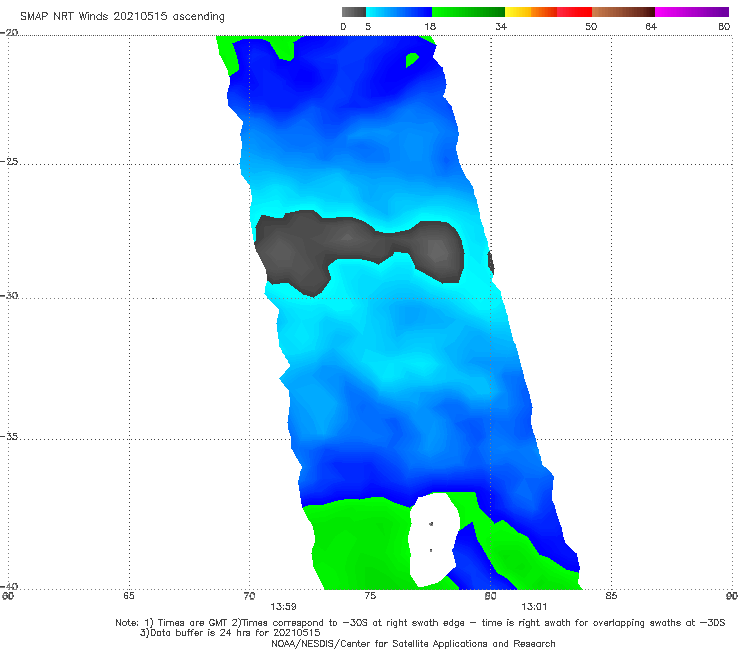Click the color bar label '50'
740x650 pixels.
(591, 27)
